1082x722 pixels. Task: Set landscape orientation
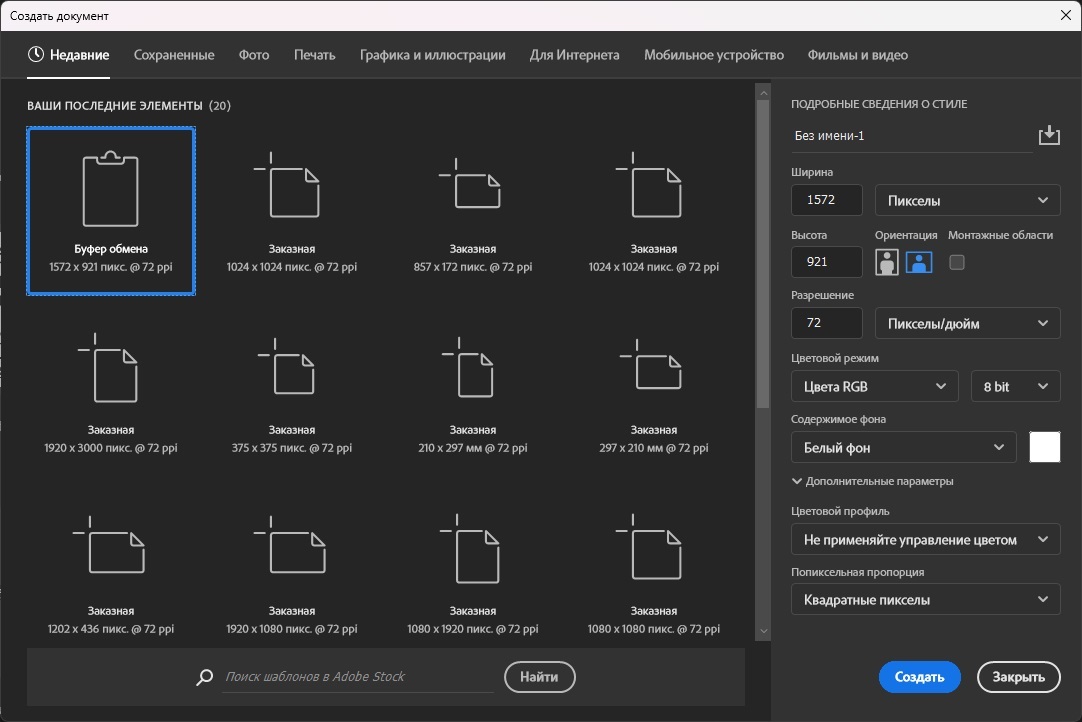[x=919, y=262]
